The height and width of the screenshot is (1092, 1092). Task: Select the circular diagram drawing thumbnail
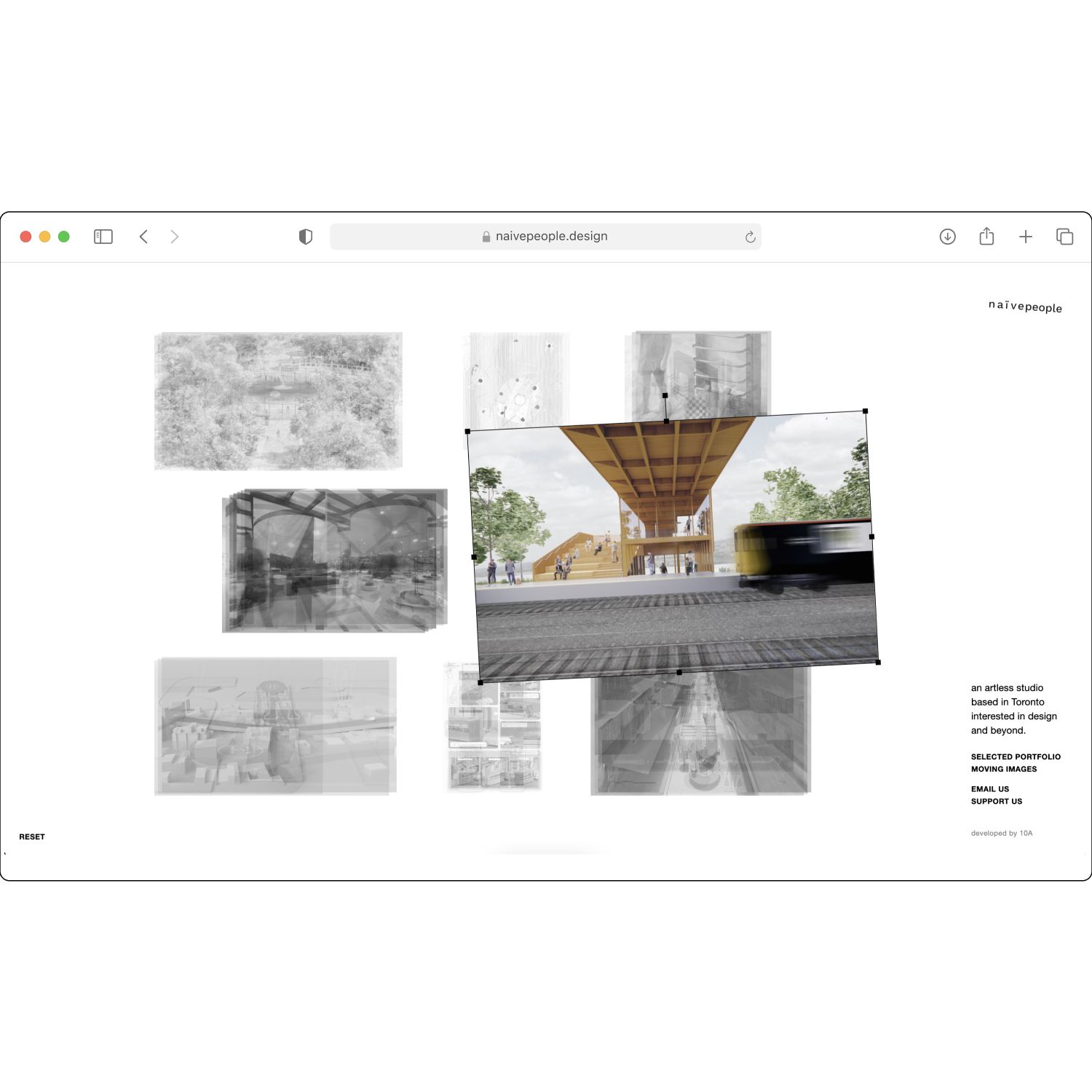[x=518, y=379]
